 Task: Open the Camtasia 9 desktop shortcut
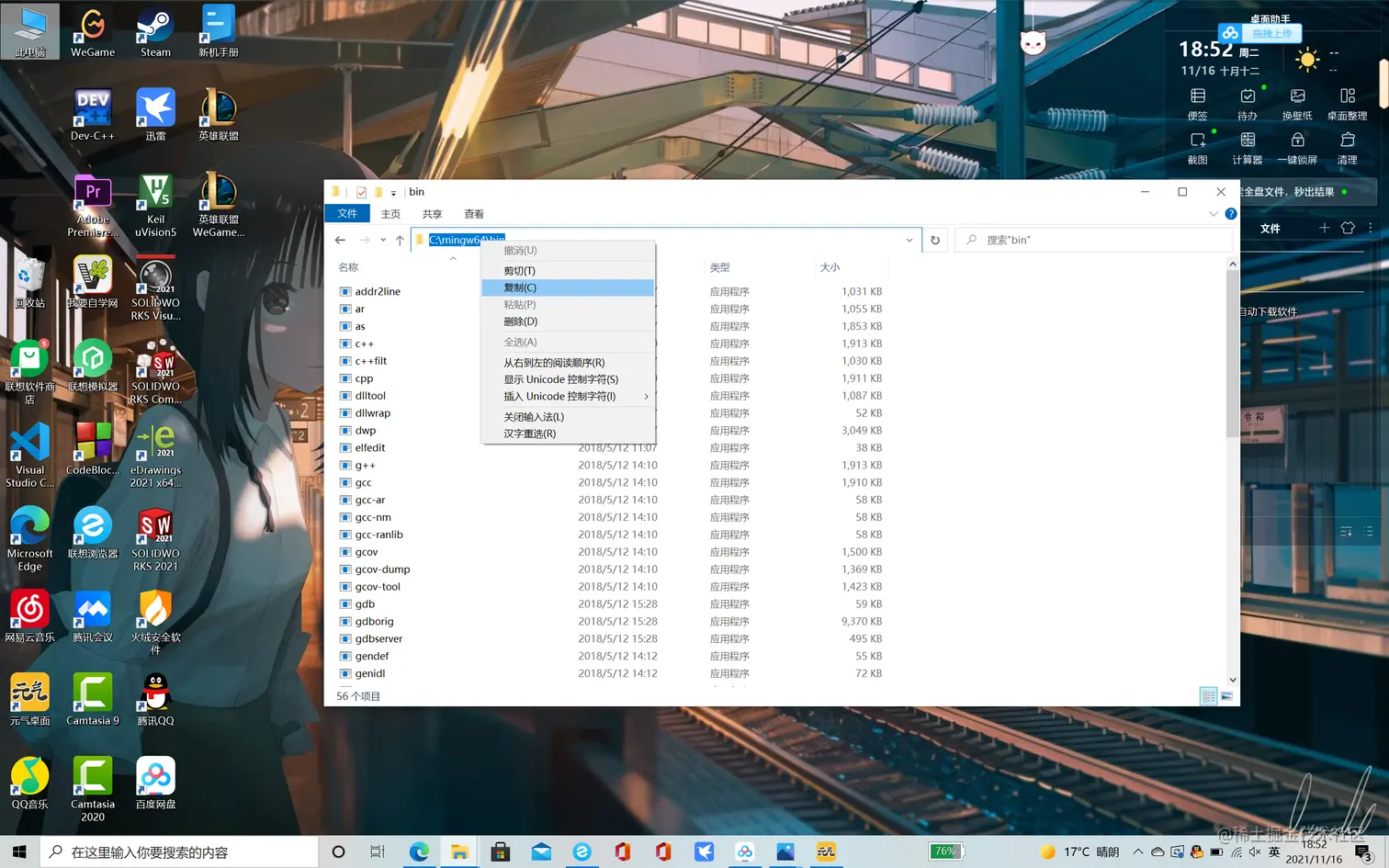click(x=93, y=699)
